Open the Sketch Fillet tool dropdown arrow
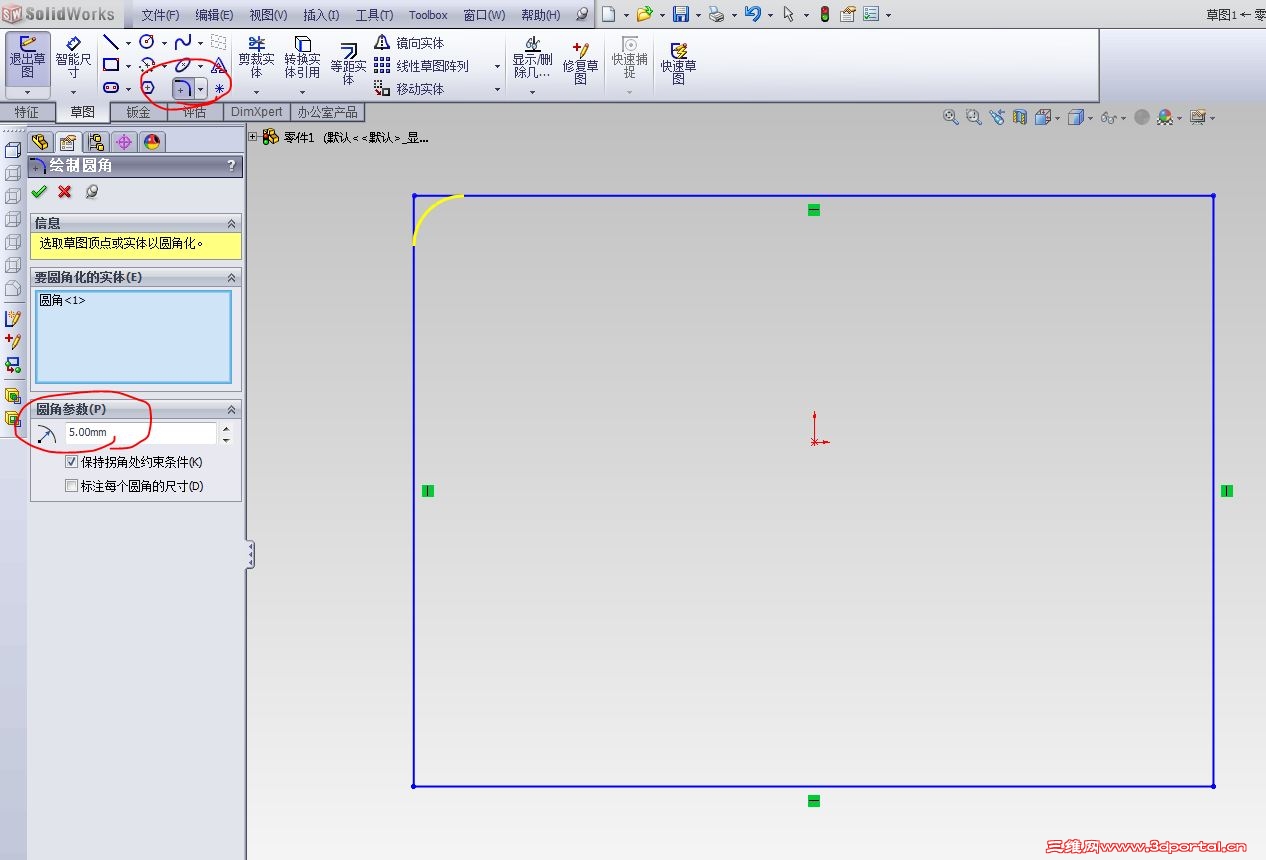Viewport: 1266px width, 860px height. (201, 89)
